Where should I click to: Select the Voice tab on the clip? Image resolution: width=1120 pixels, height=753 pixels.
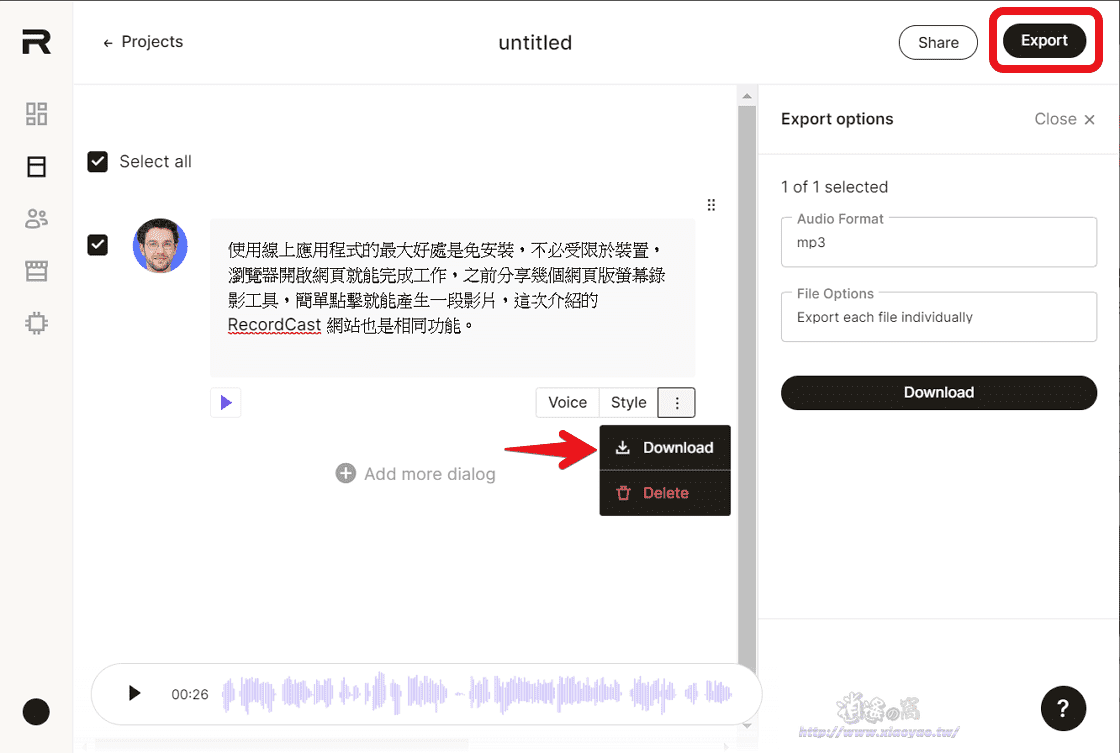567,402
